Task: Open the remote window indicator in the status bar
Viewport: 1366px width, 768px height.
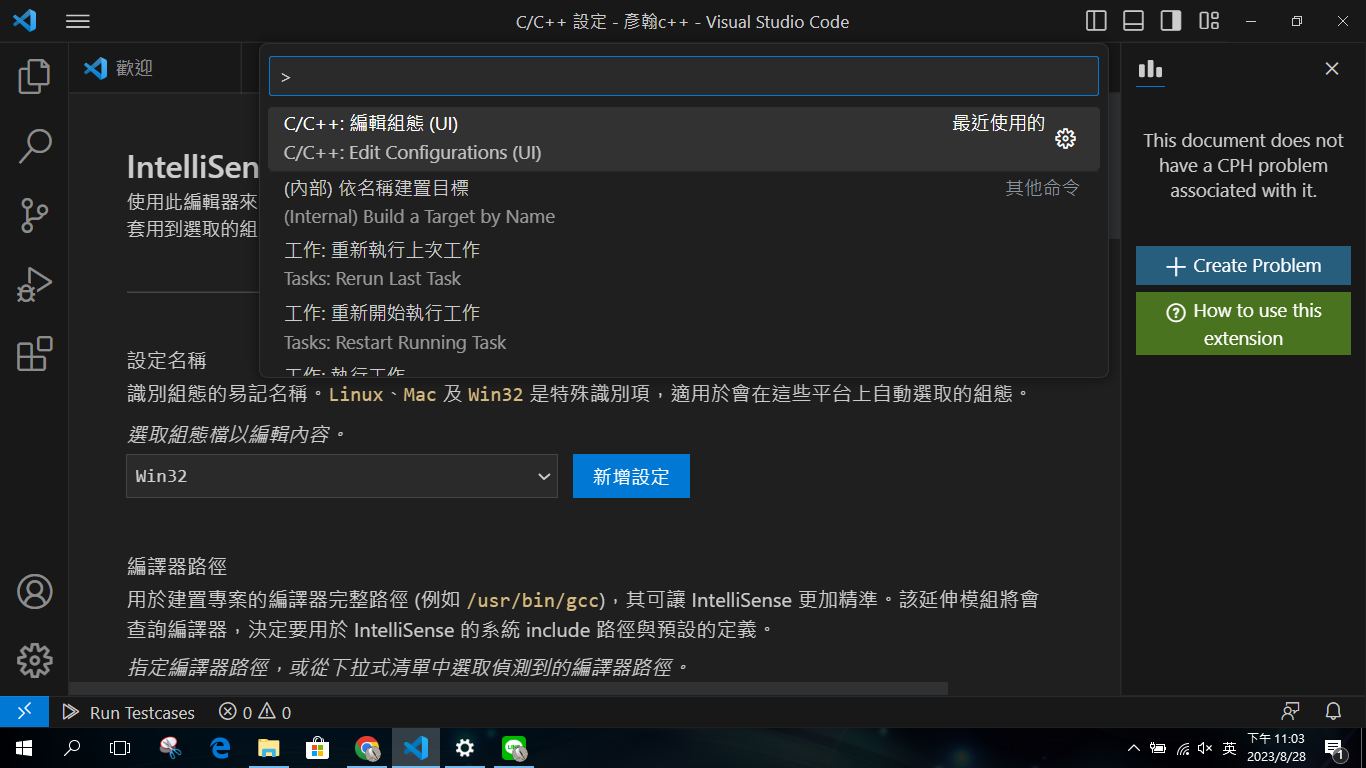Action: click(x=25, y=712)
